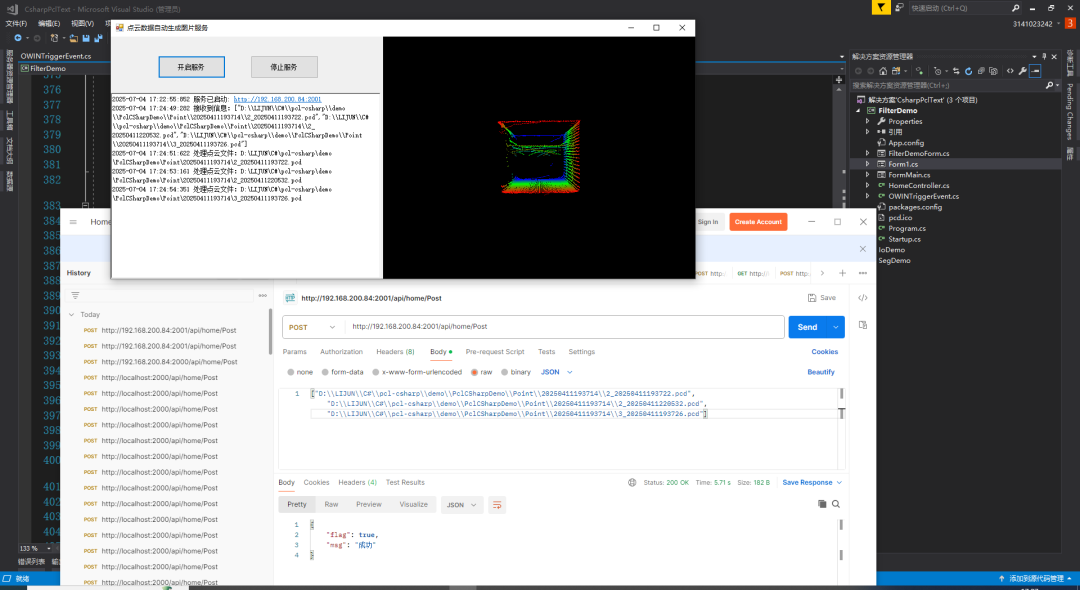1080x590 pixels.
Task: Click the view code icon in Solution Explorer
Action: 1010,71
